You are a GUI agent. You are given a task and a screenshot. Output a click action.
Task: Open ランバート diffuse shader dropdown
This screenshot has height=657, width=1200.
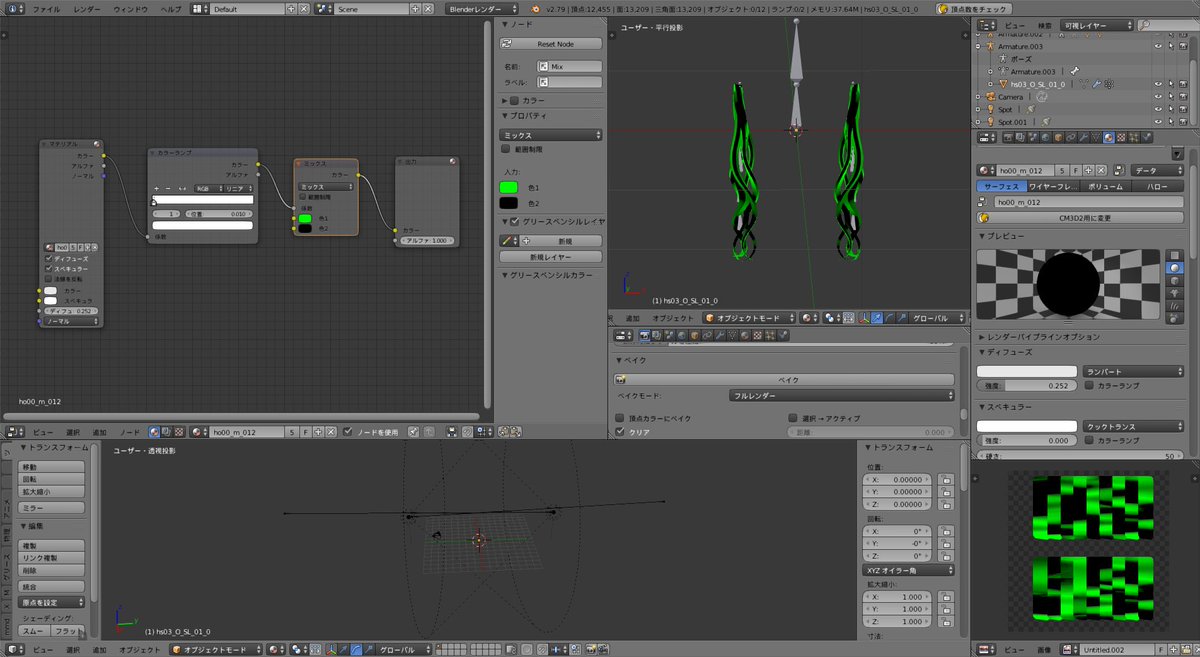(x=1134, y=371)
